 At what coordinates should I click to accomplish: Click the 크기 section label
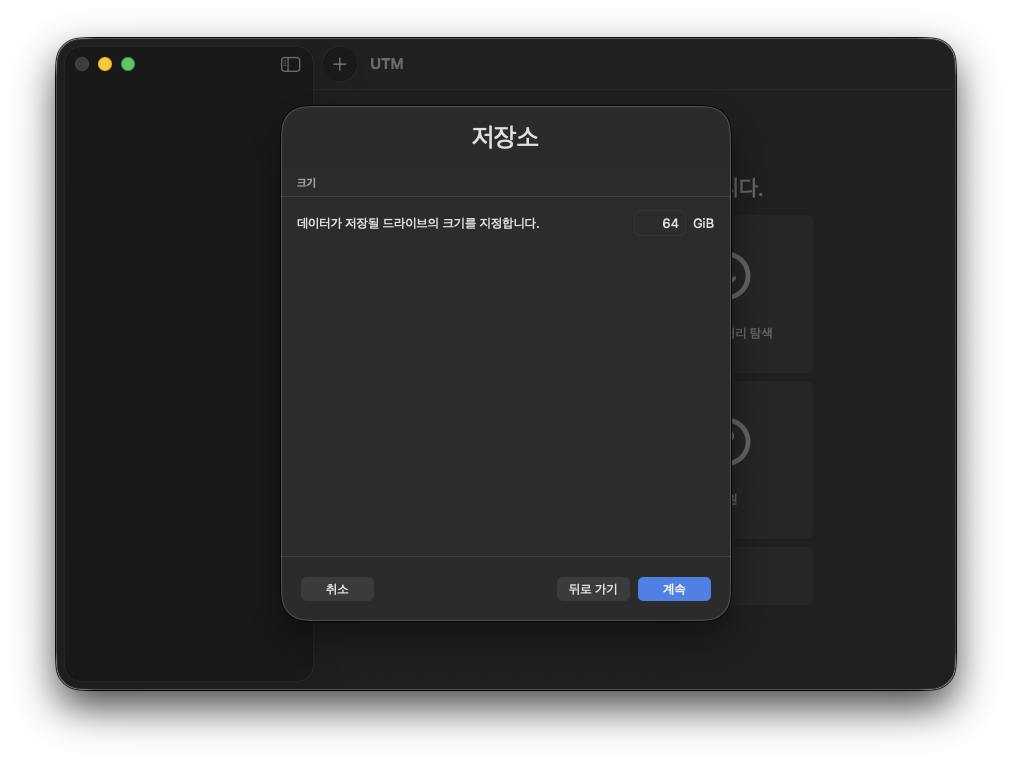pyautogui.click(x=306, y=183)
